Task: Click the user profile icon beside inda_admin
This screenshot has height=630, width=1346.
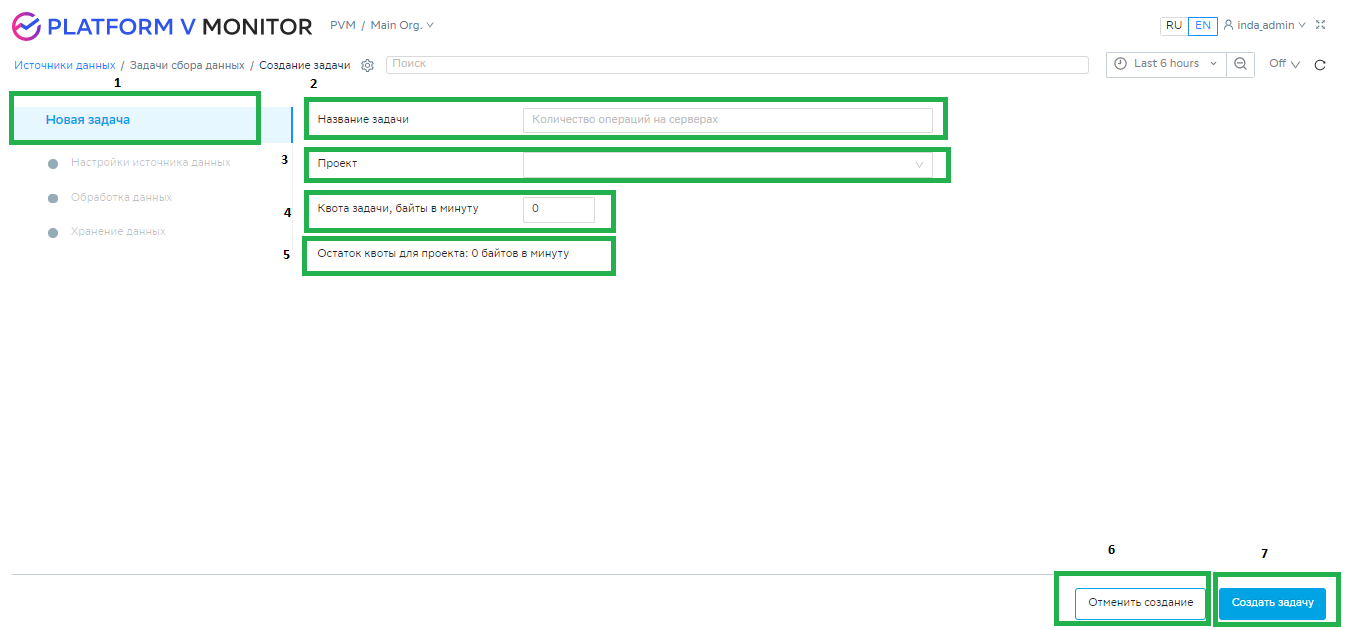Action: coord(1228,25)
